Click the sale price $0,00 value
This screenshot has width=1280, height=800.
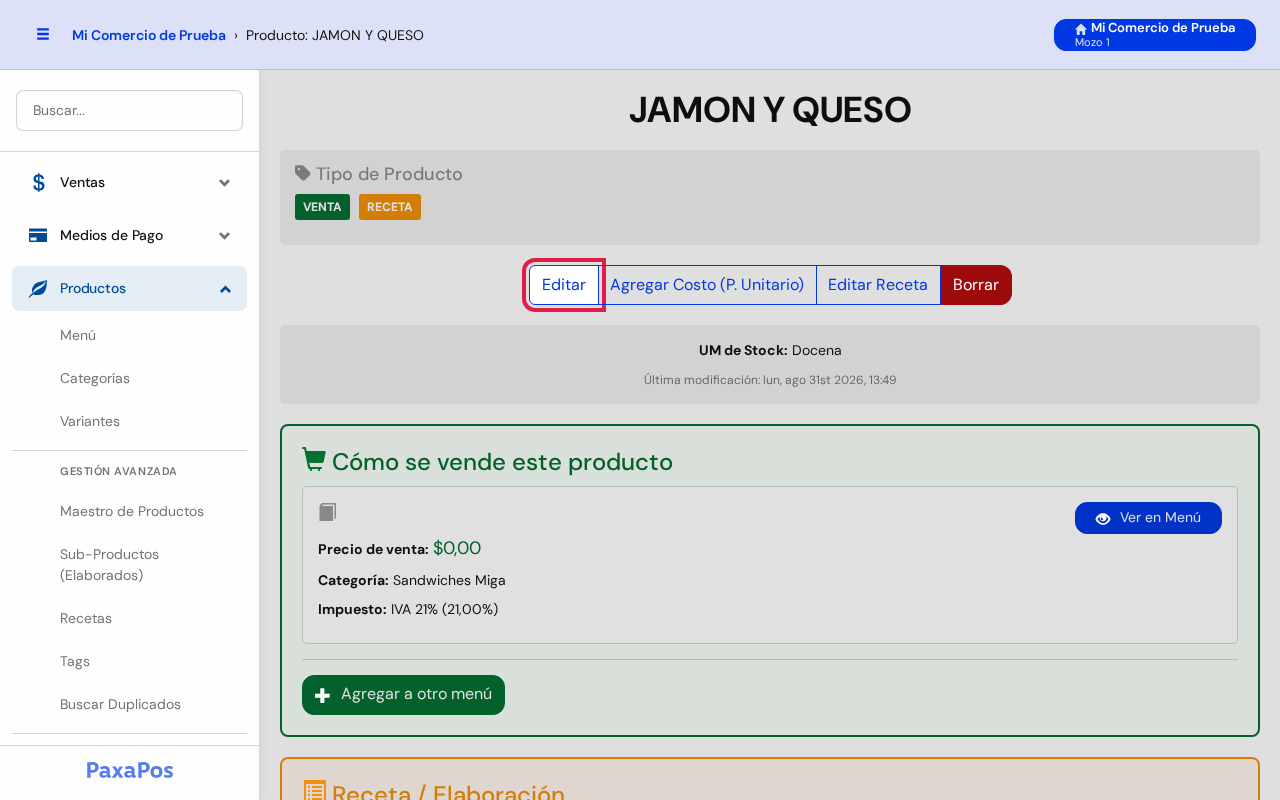point(457,548)
